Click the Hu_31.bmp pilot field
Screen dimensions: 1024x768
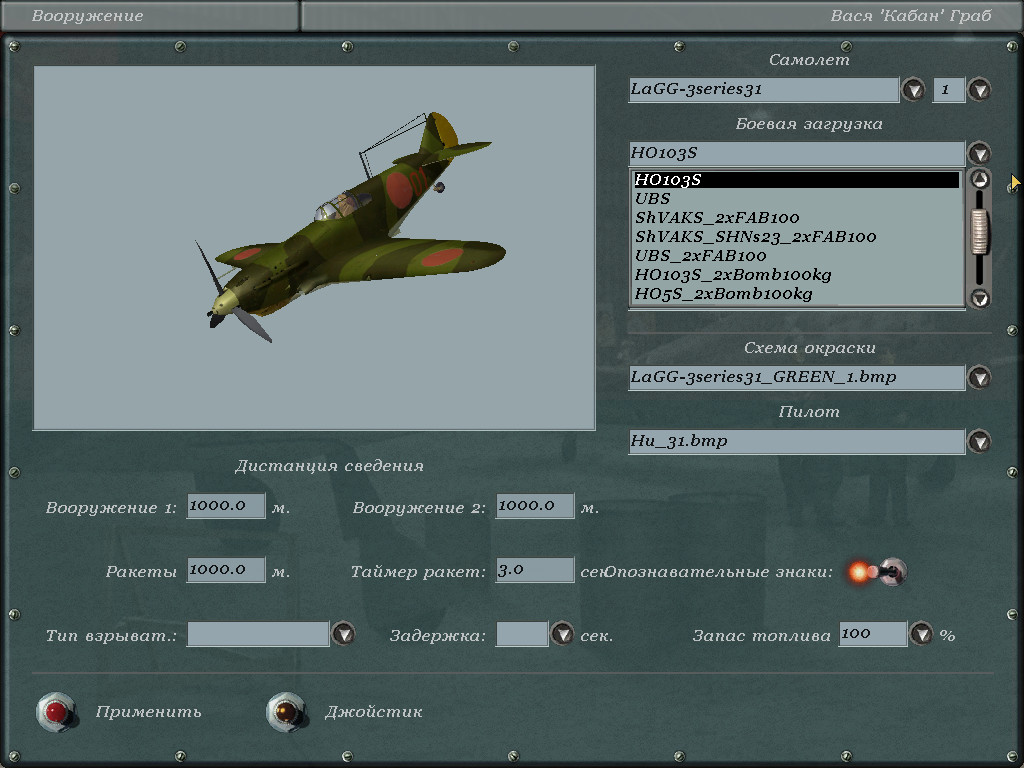(797, 441)
